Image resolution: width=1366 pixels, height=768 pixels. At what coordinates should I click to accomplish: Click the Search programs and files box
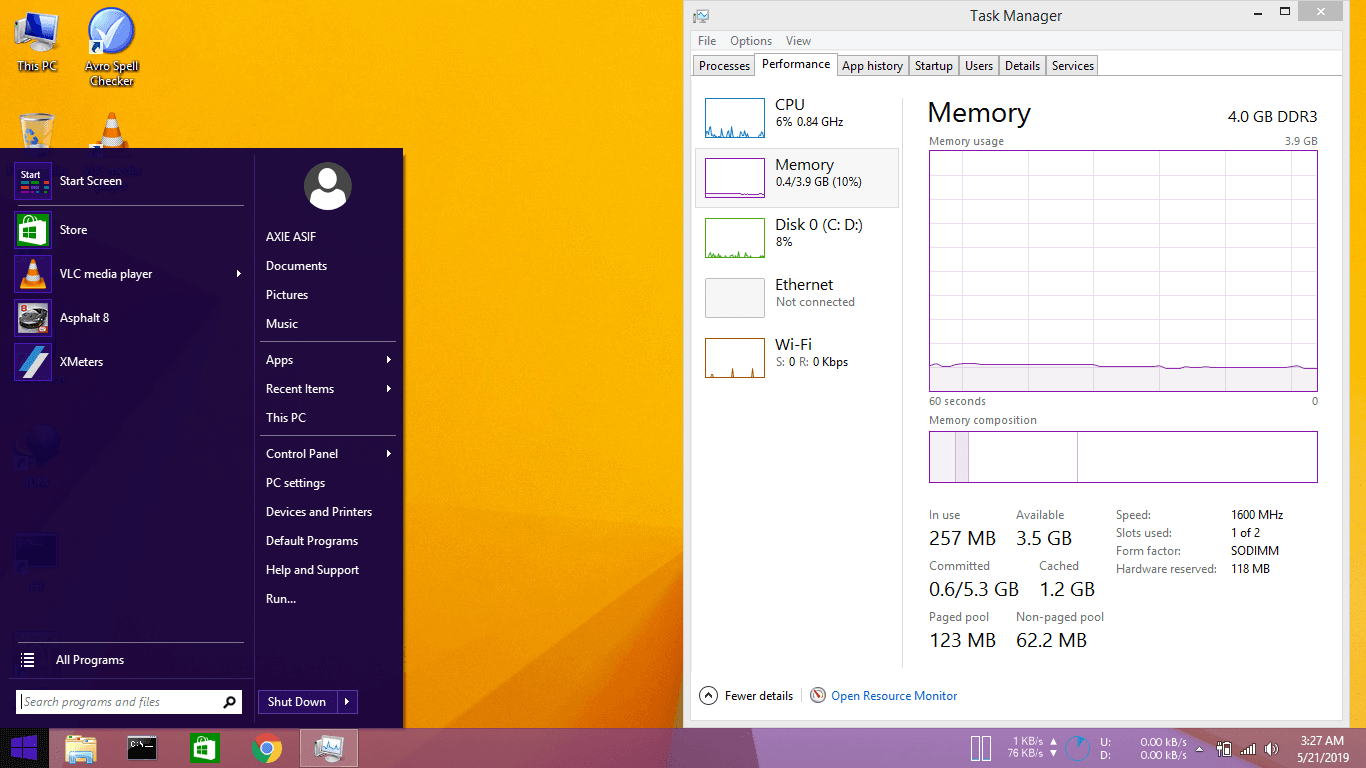point(120,702)
